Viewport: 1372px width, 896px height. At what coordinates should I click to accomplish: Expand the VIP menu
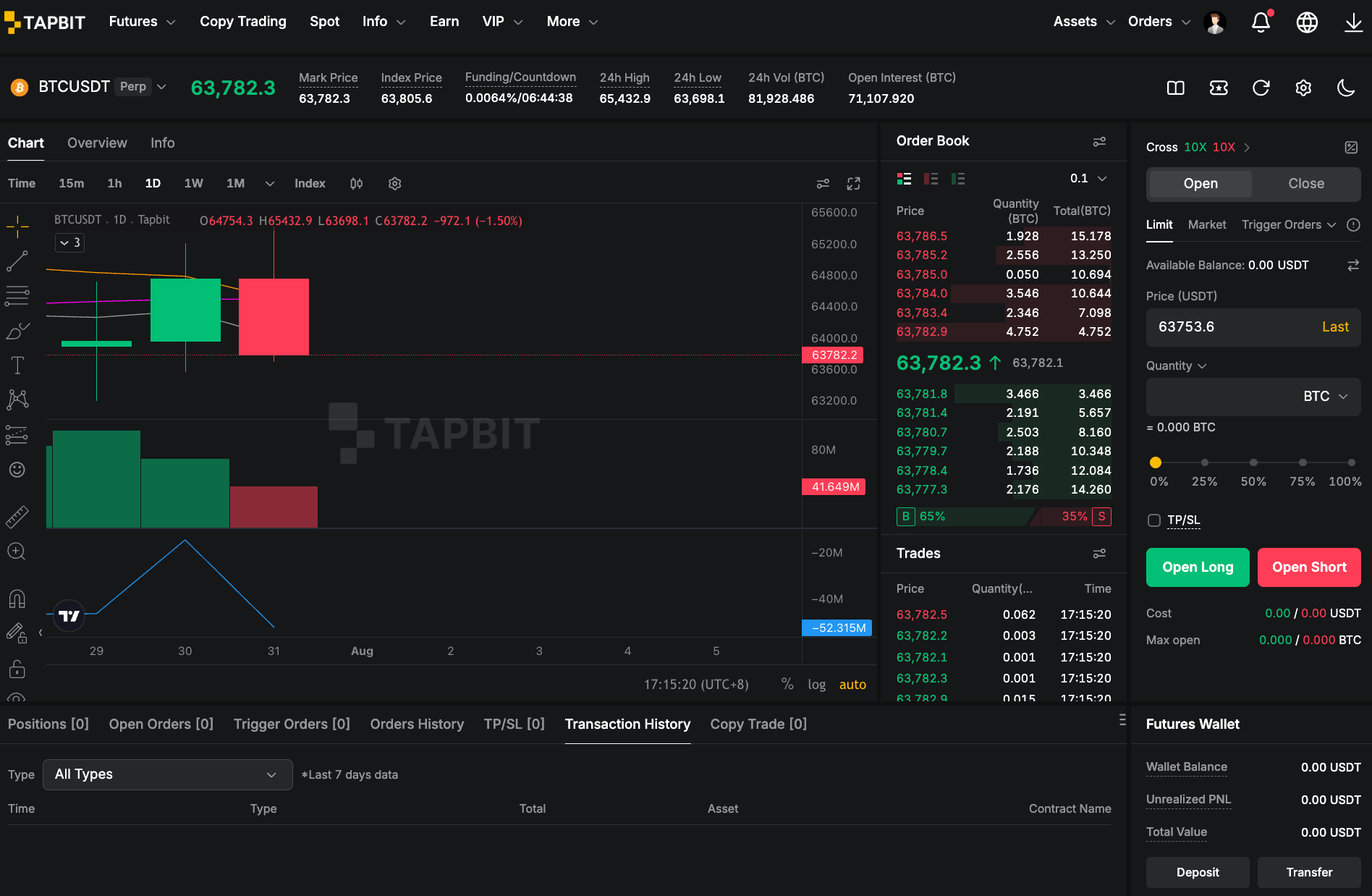(x=502, y=22)
